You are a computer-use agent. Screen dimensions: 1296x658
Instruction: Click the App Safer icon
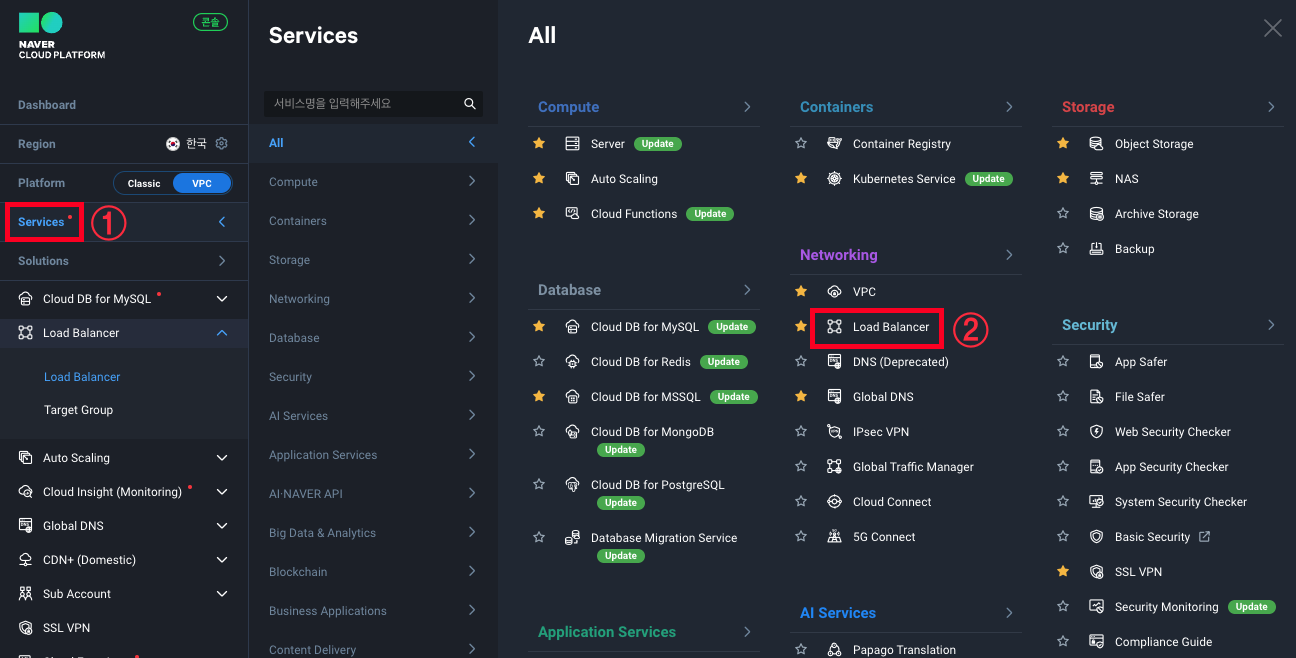tap(1097, 361)
